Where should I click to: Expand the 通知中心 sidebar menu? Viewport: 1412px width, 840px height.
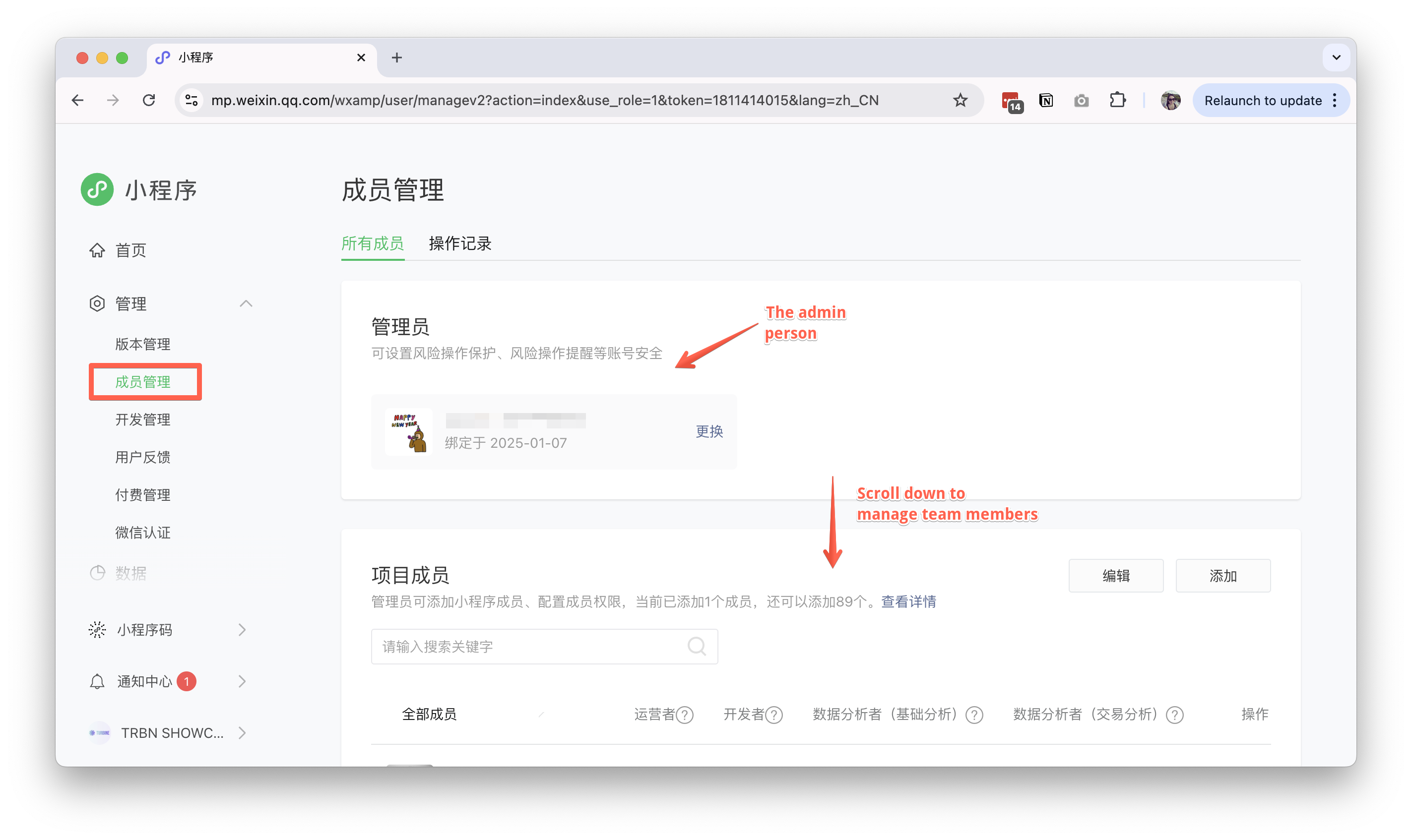click(x=242, y=681)
